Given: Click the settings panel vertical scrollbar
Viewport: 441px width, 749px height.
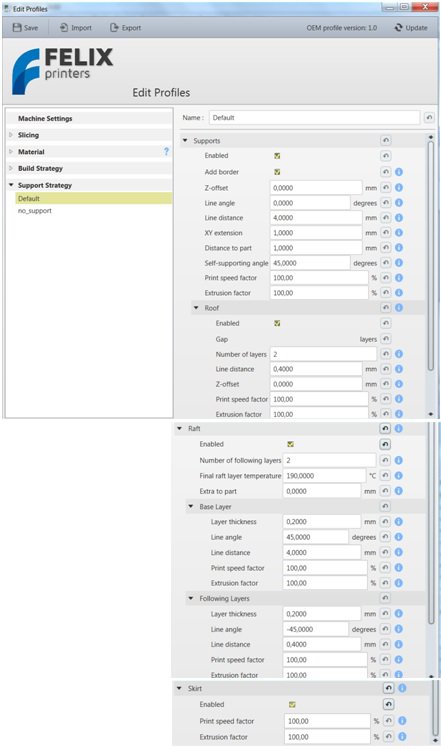Looking at the screenshot, I should (x=430, y=253).
